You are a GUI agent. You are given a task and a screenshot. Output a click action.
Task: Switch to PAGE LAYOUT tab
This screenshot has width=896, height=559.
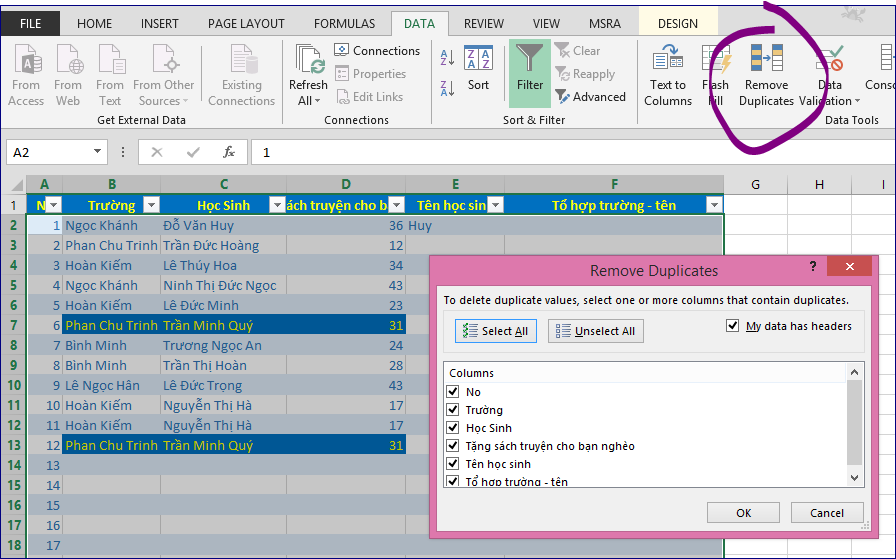pos(246,23)
